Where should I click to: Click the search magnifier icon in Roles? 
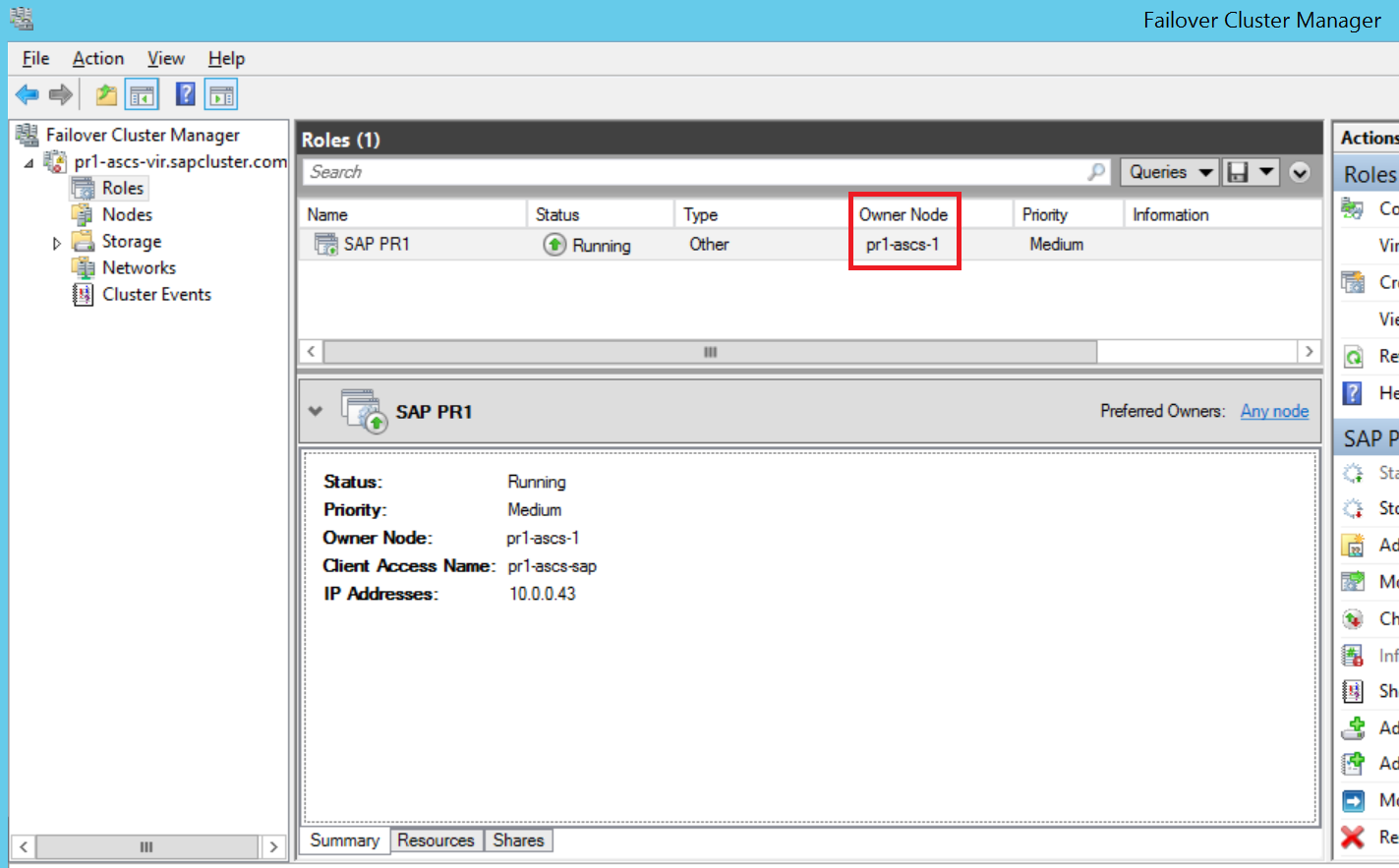click(x=1096, y=172)
